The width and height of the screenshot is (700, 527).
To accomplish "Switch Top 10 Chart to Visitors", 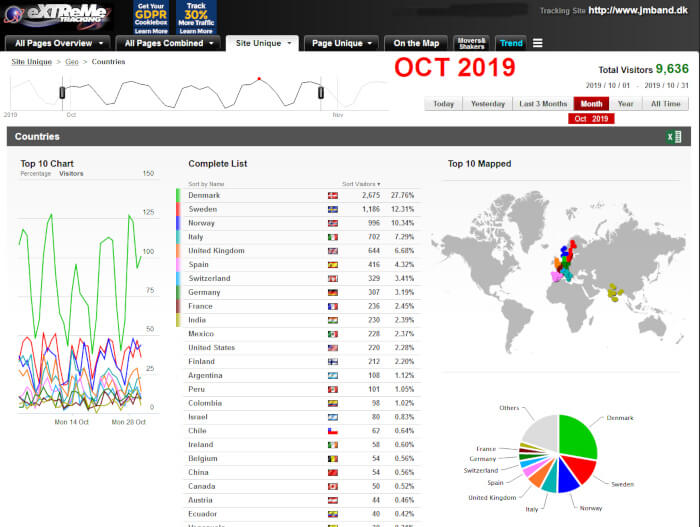I will tap(71, 174).
